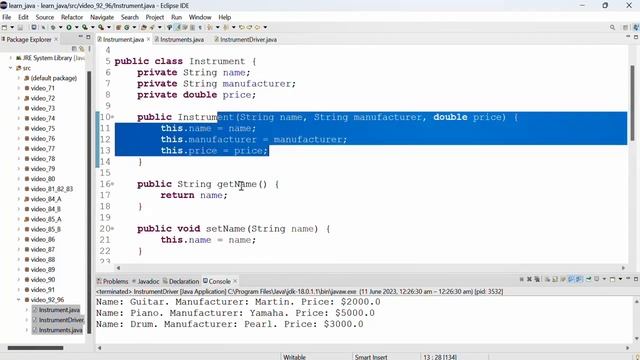Toggle Link with Editor in Package Explorer
The width and height of the screenshot is (640, 360).
[x=82, y=49]
